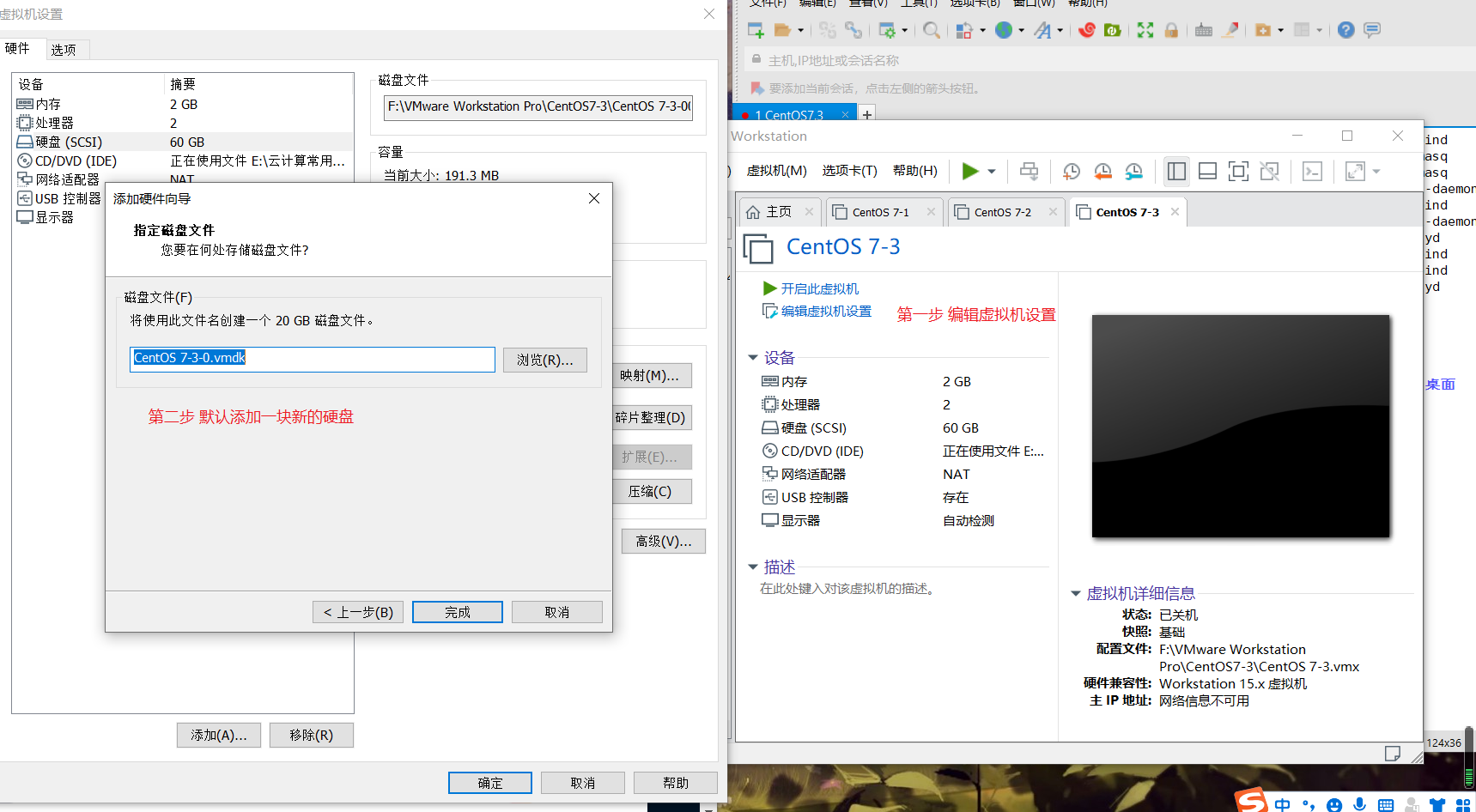Toggle Xshell fullscreen with the green arrows icon
This screenshot has height=812, width=1476.
[x=1145, y=30]
